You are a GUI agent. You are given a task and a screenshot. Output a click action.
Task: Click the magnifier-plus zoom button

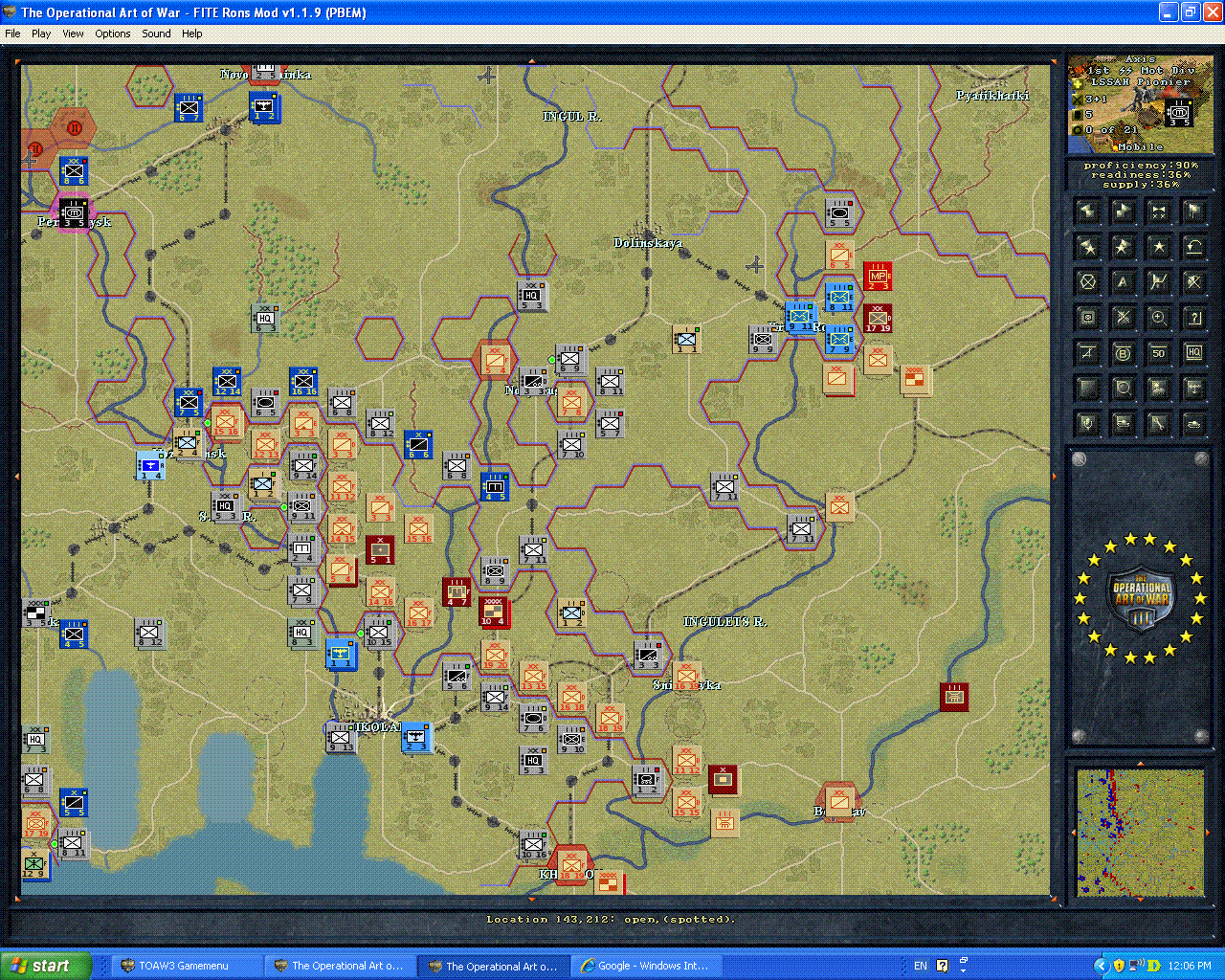click(x=1158, y=318)
